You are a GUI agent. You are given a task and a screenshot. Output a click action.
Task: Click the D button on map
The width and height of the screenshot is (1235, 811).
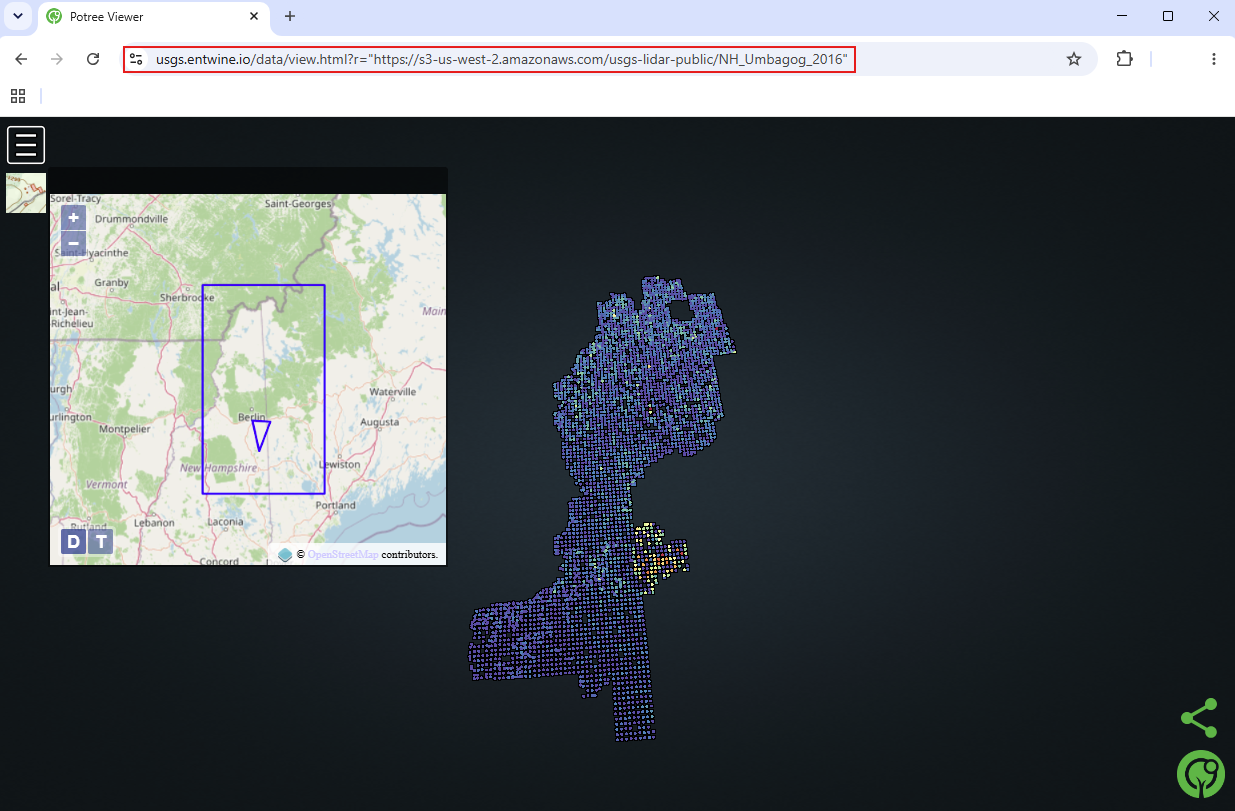(x=73, y=542)
